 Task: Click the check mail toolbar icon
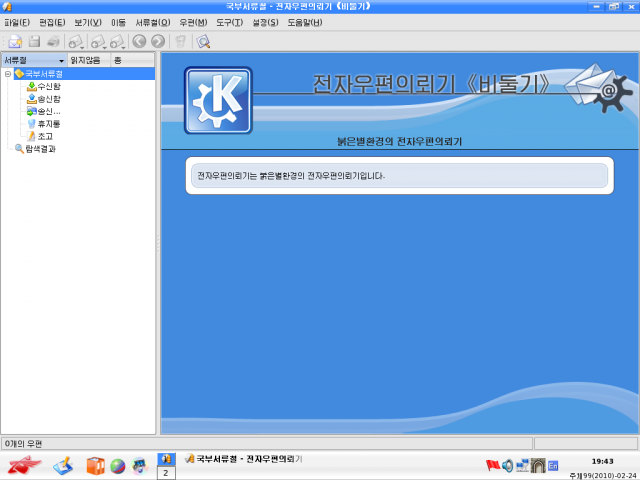[75, 41]
